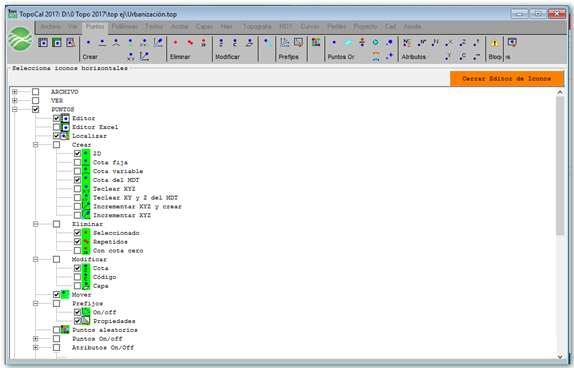Click the Mover punto toolbar icon

268,42
